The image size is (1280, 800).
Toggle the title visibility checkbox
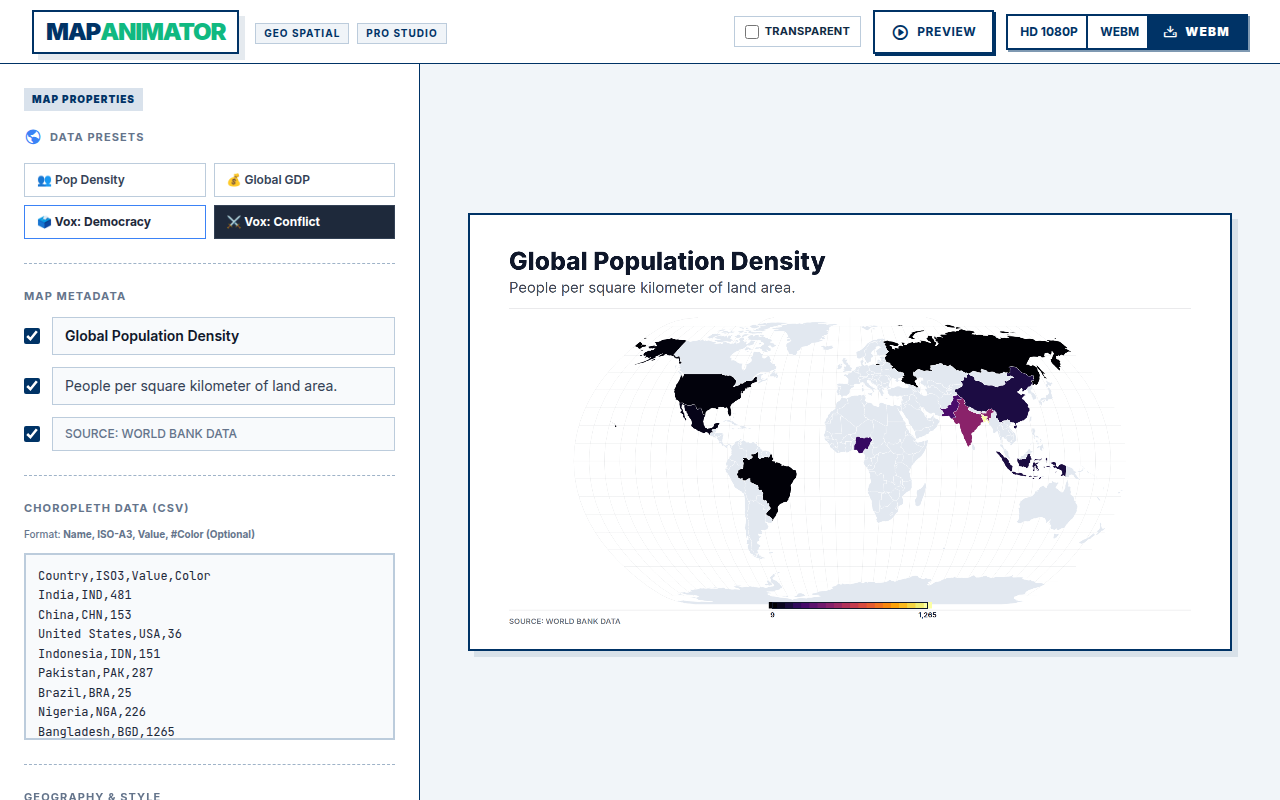click(x=32, y=336)
